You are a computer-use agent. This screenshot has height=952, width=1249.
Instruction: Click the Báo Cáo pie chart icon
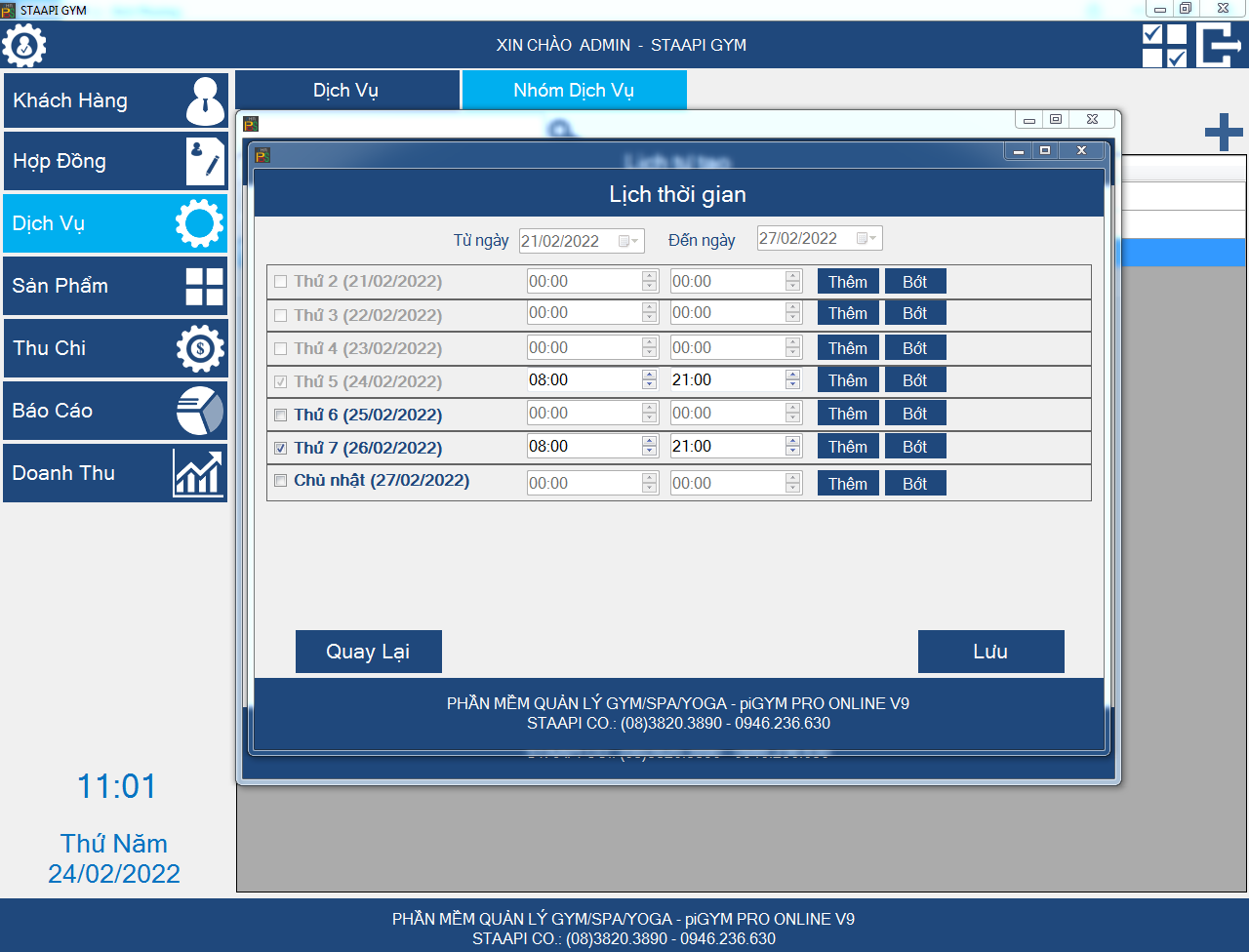click(200, 411)
